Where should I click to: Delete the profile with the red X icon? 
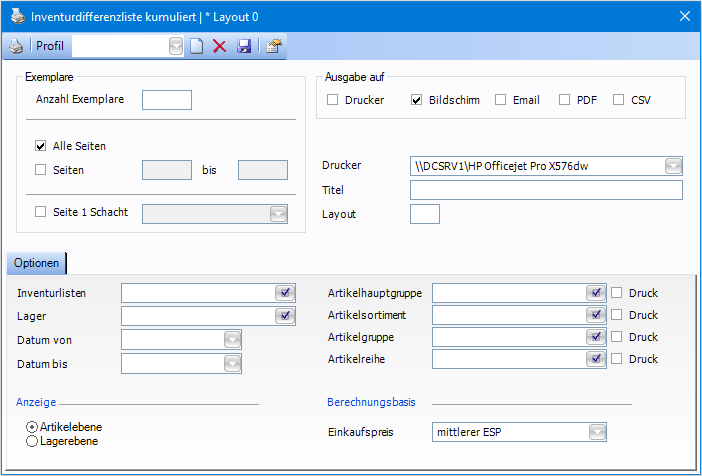[x=219, y=46]
